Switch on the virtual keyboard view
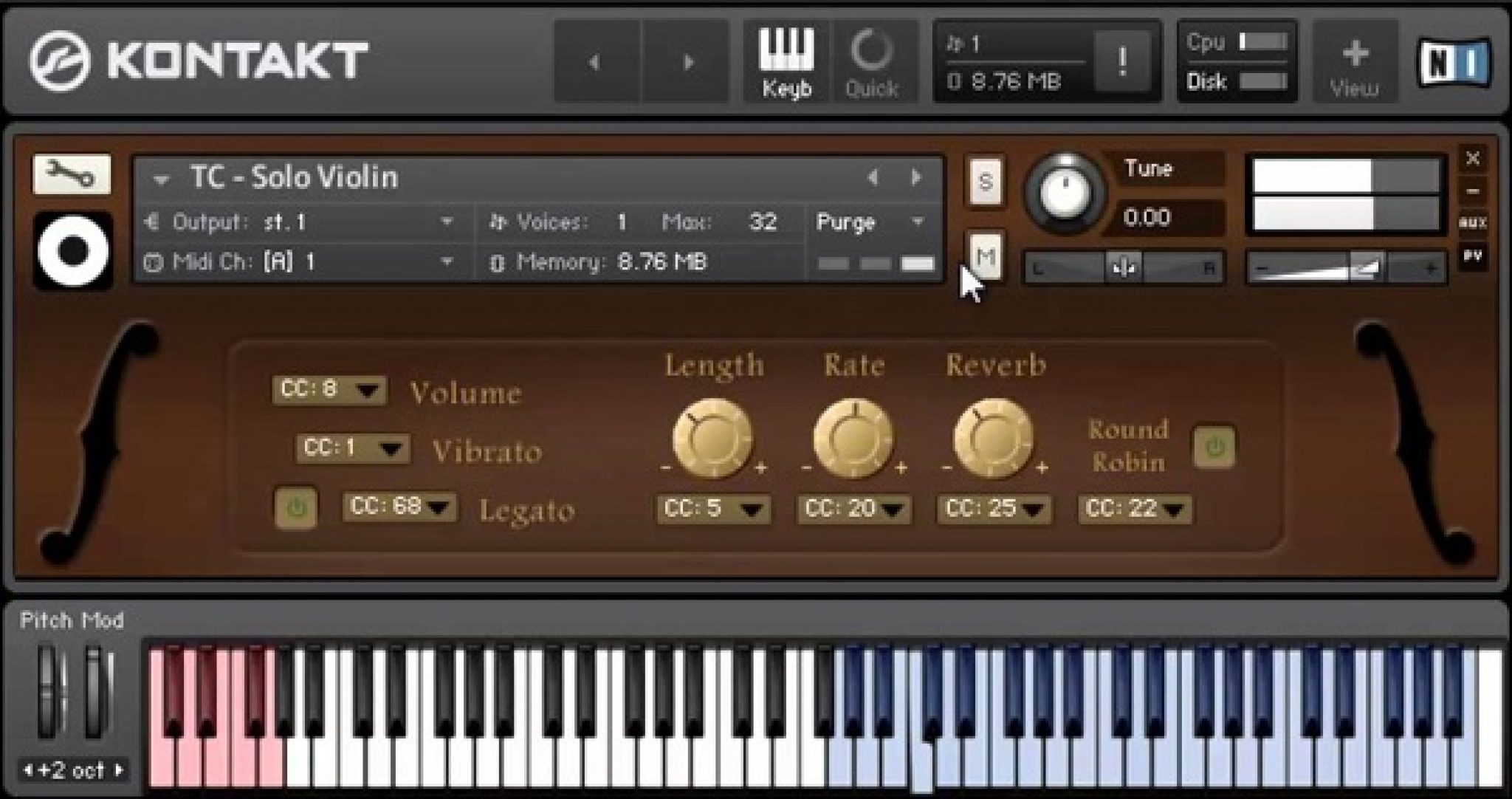Screen dimensions: 1512x799 click(x=786, y=59)
